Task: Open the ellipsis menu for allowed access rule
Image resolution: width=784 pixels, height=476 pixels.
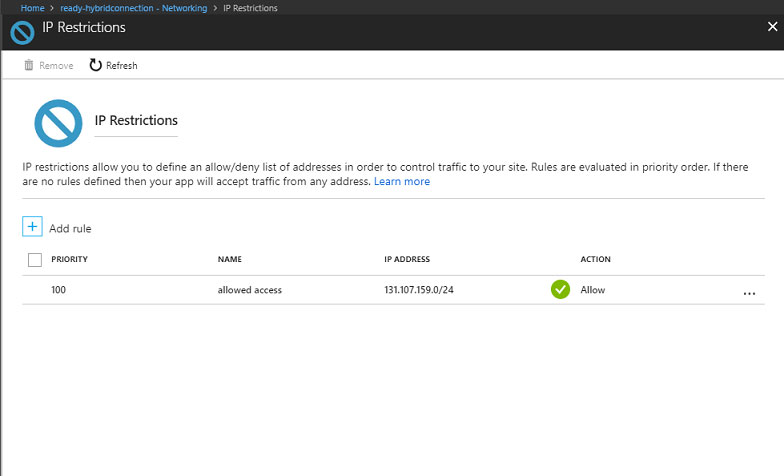Action: coord(749,294)
